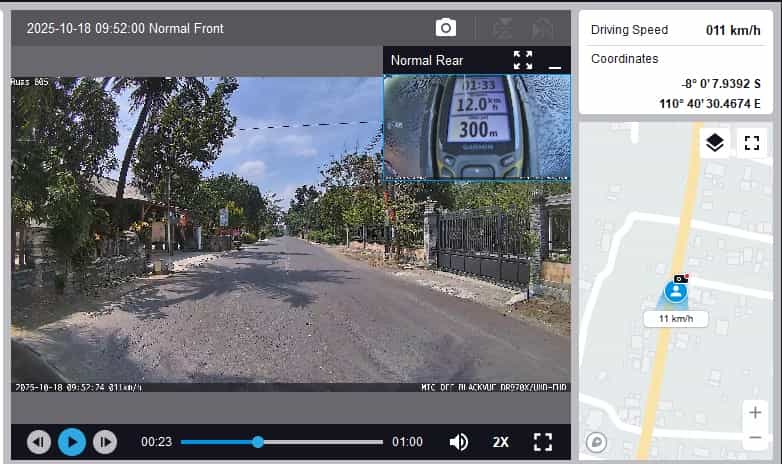
Task: Open the map layers selector
Action: click(714, 143)
